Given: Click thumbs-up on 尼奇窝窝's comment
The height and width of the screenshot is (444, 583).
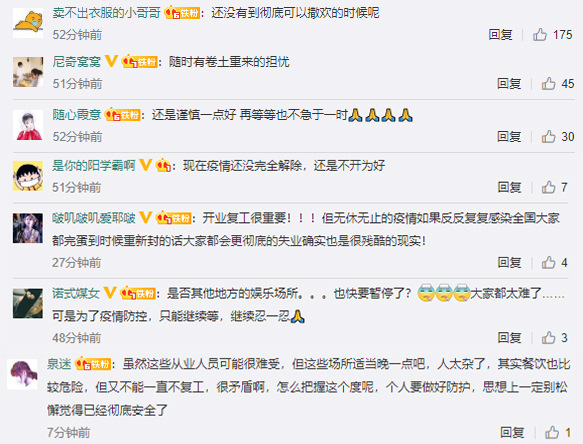Looking at the screenshot, I should (x=548, y=84).
